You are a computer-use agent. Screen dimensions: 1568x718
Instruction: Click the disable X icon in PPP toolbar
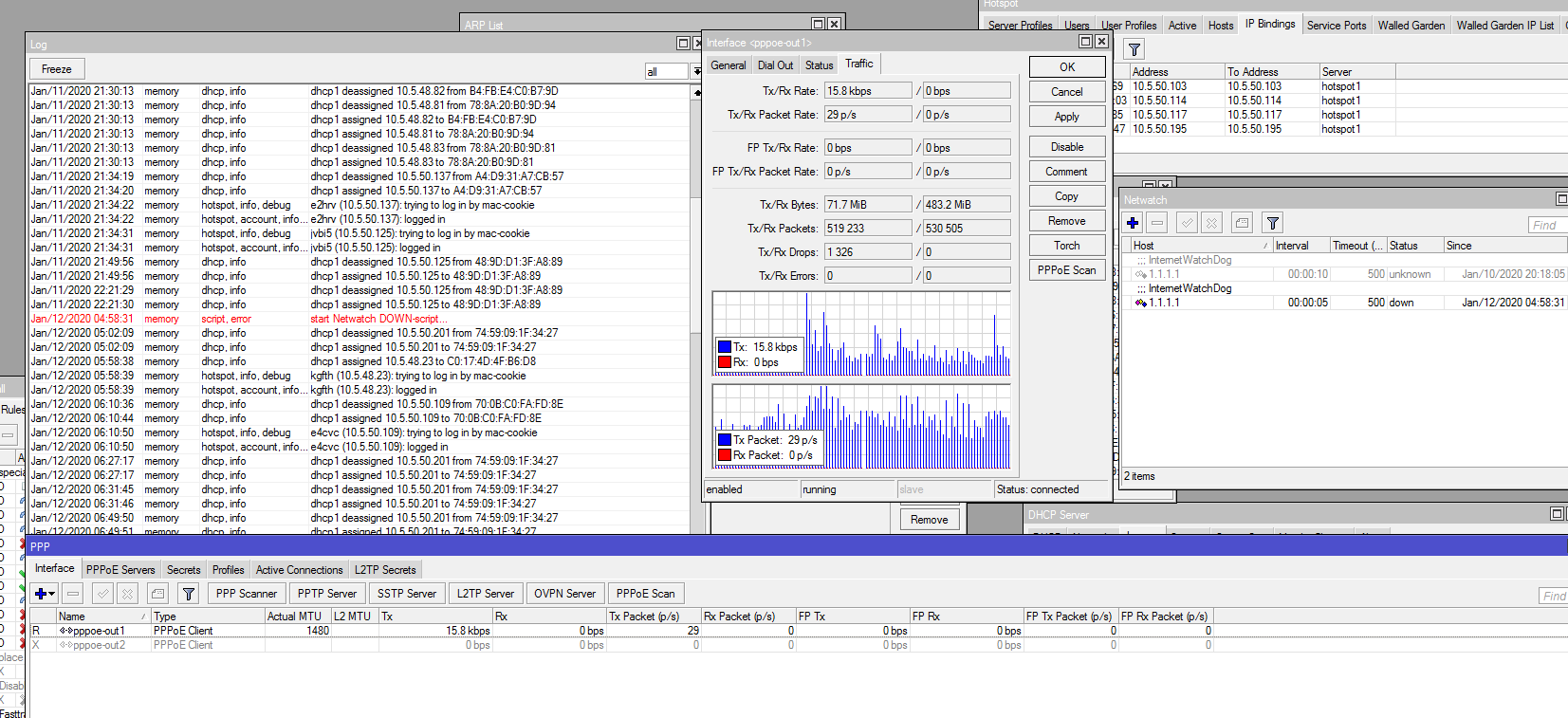point(128,594)
